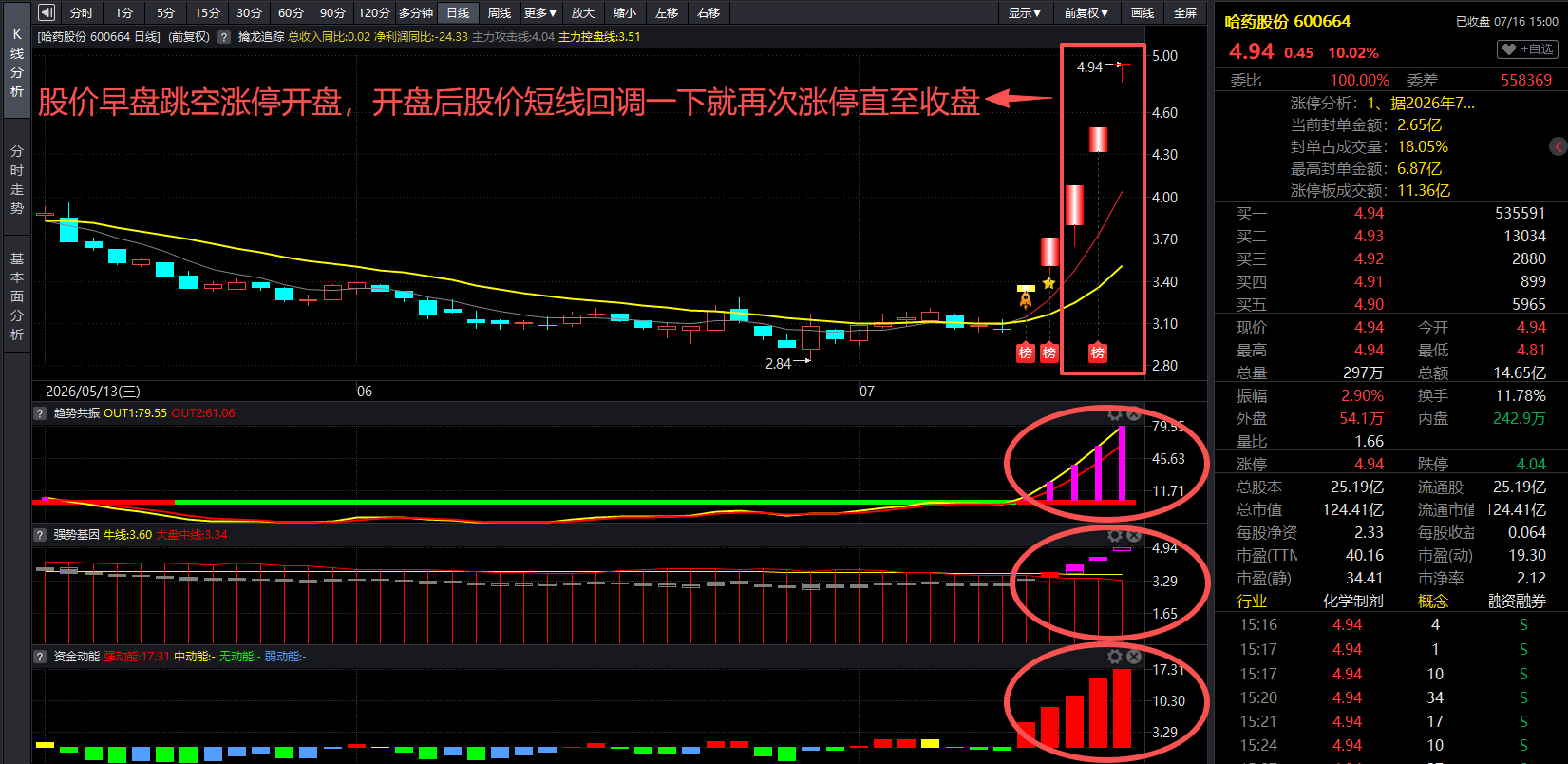Click the 全屏 fullscreen button

1185,12
